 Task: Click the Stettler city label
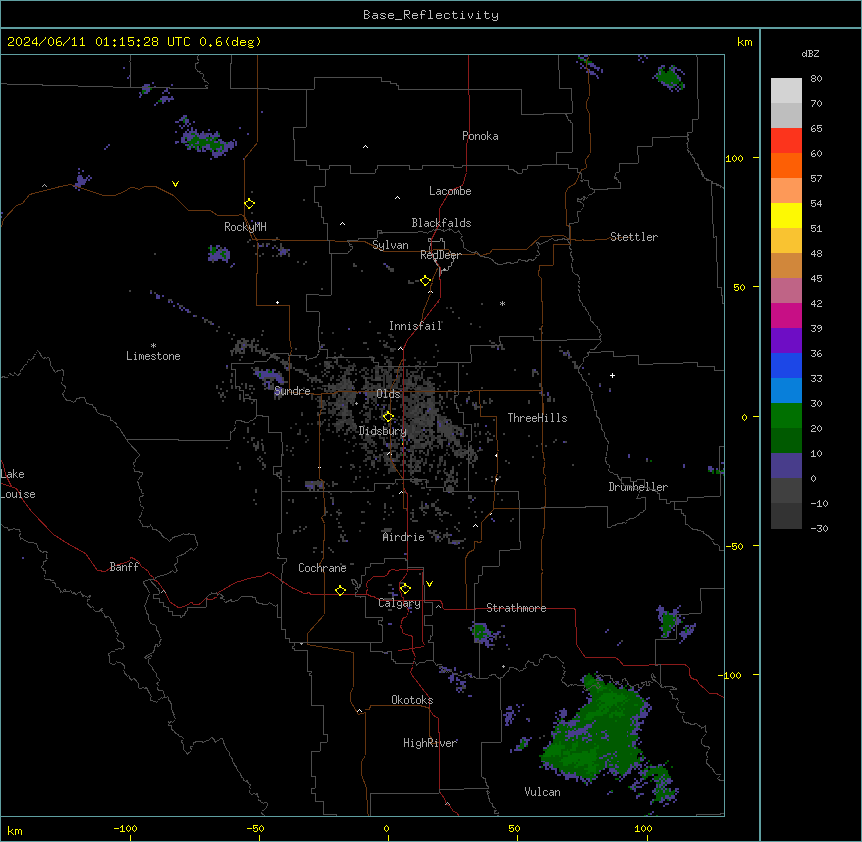634,237
